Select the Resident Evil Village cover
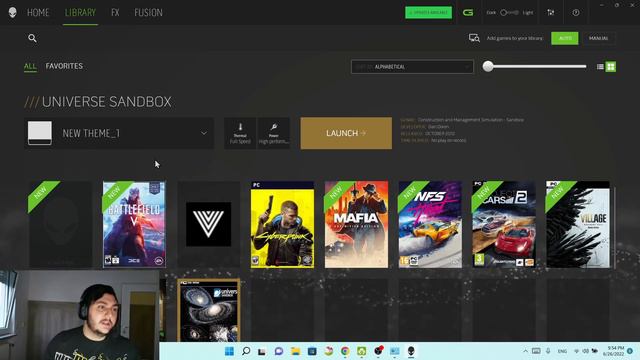Viewport: 640px width, 360px height. (x=578, y=224)
